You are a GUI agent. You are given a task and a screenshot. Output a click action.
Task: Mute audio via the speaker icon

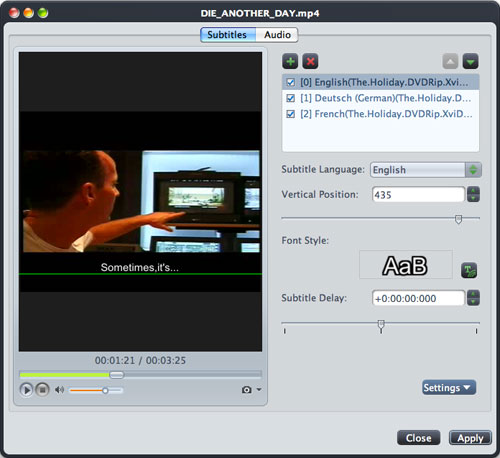pyautogui.click(x=59, y=390)
